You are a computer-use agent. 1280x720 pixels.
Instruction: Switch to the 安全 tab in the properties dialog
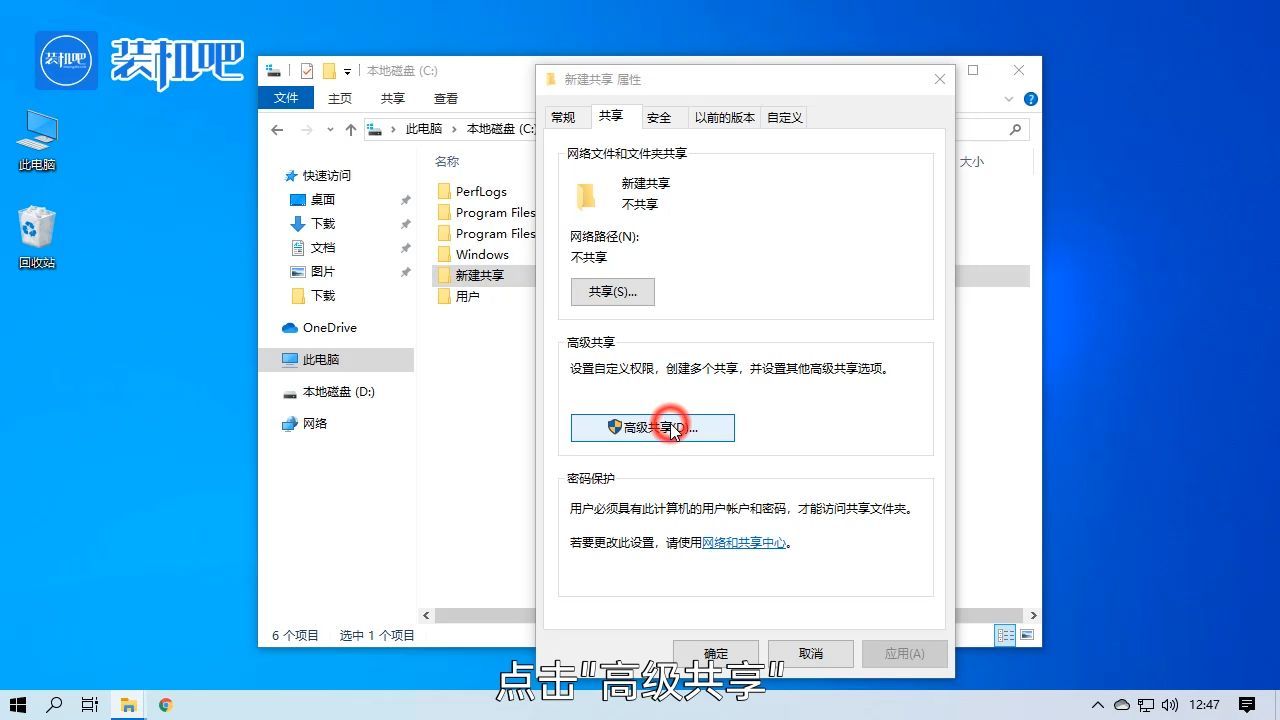coord(661,117)
